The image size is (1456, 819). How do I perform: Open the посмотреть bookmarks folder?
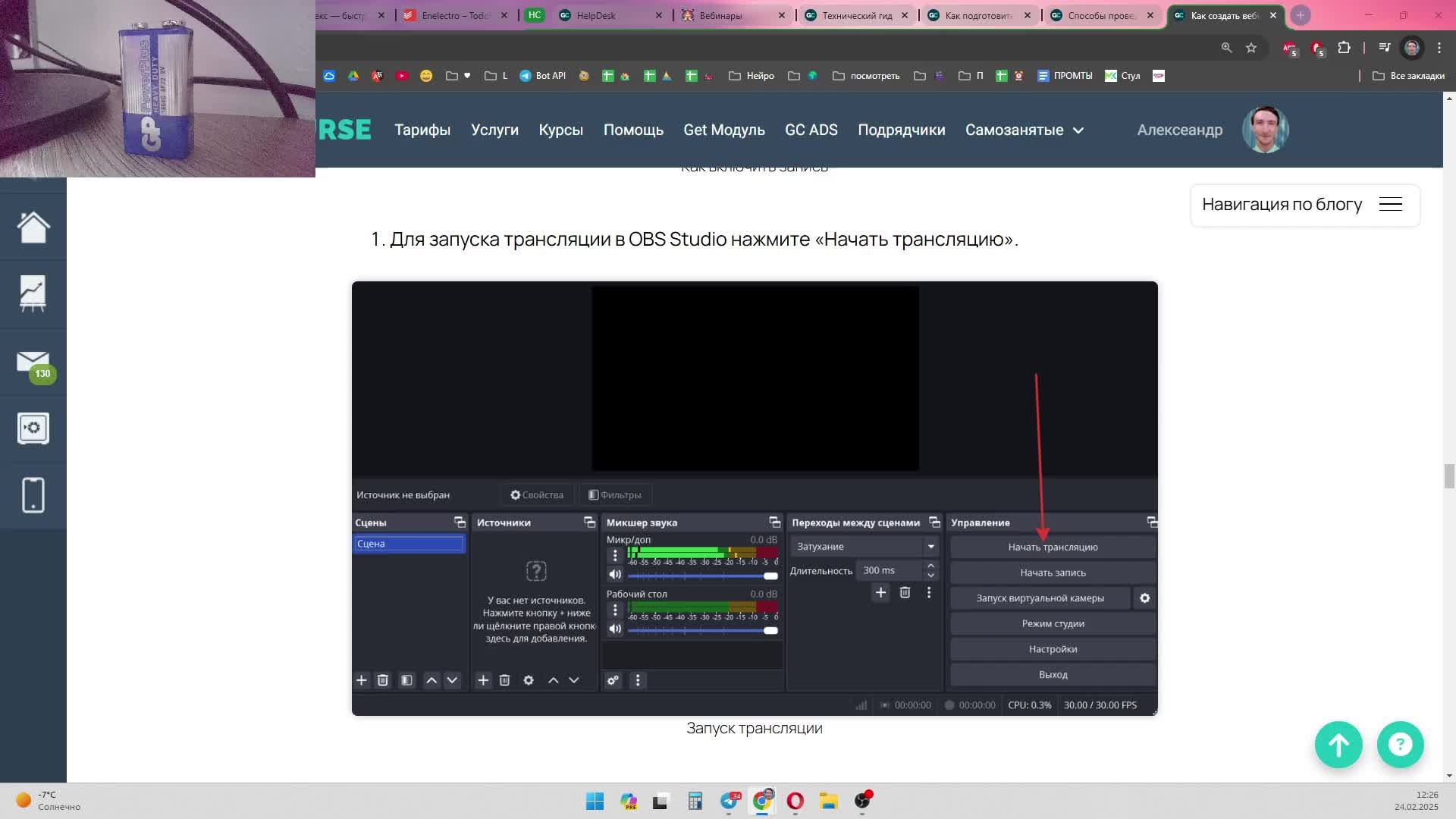coord(866,76)
